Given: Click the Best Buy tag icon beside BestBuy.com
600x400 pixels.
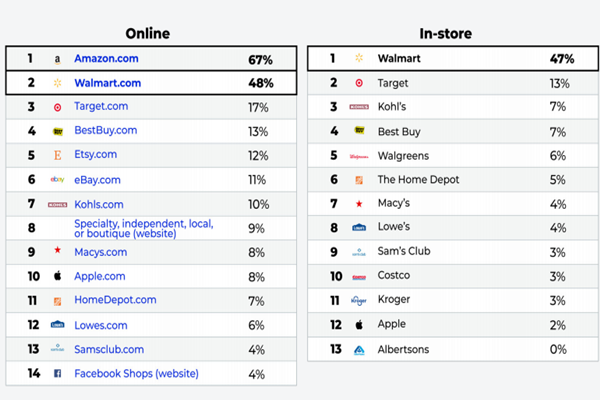Looking at the screenshot, I should pyautogui.click(x=57, y=131).
